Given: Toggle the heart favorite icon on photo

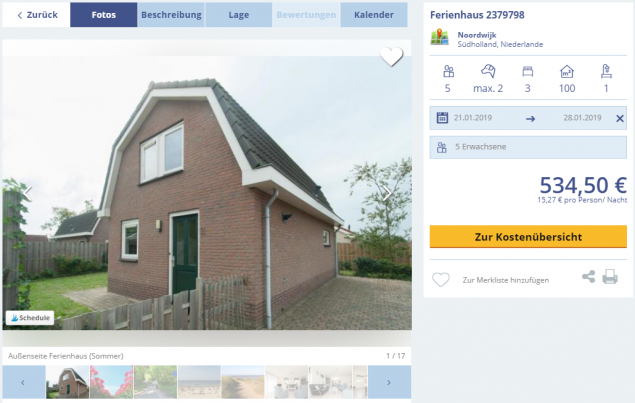Looking at the screenshot, I should click(391, 56).
